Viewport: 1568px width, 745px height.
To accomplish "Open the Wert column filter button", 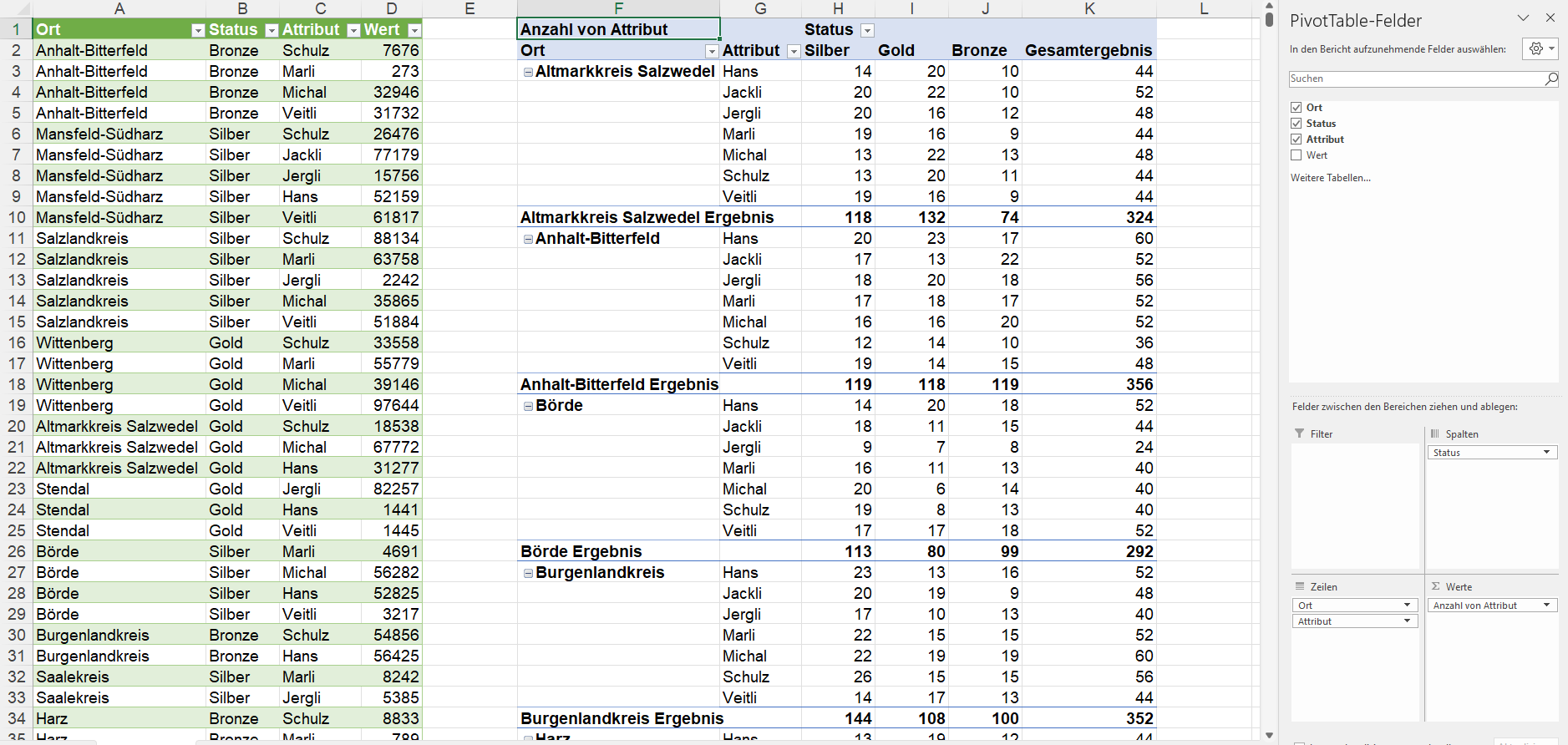I will pos(414,30).
